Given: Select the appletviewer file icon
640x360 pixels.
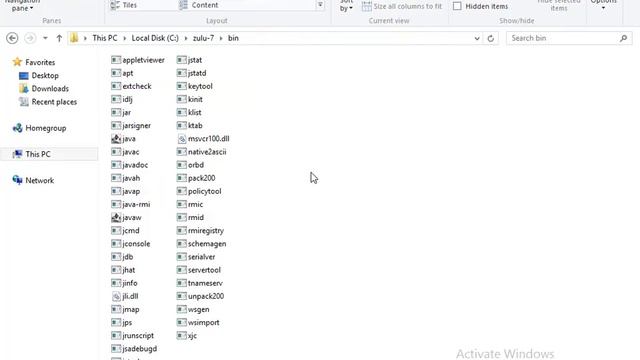Looking at the screenshot, I should (116, 60).
